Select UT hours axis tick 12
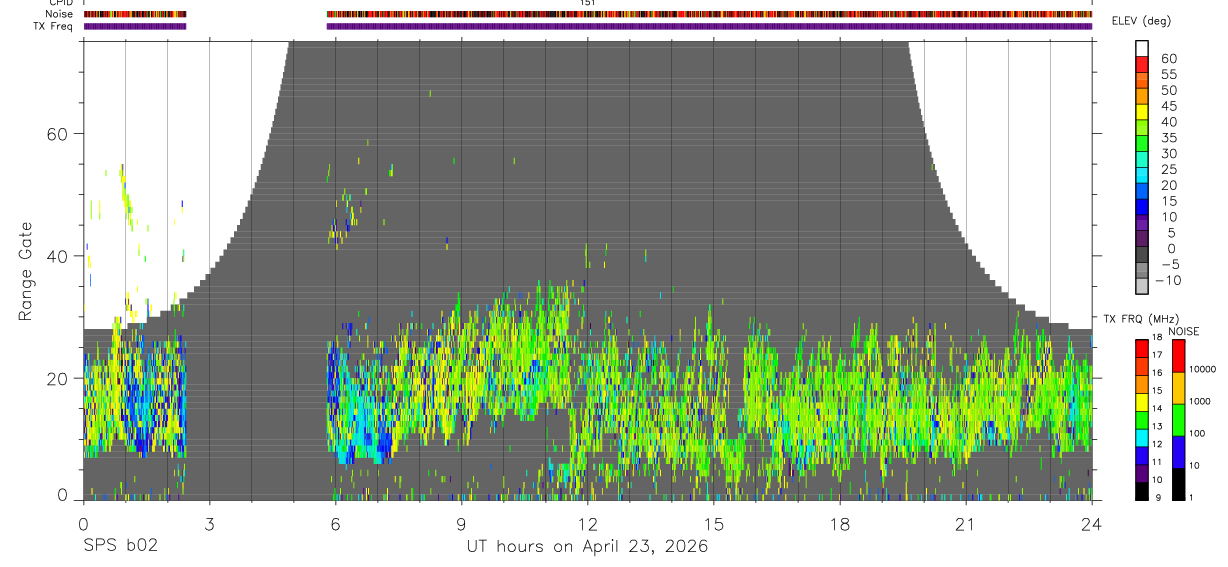The height and width of the screenshot is (567, 1228). click(x=587, y=523)
